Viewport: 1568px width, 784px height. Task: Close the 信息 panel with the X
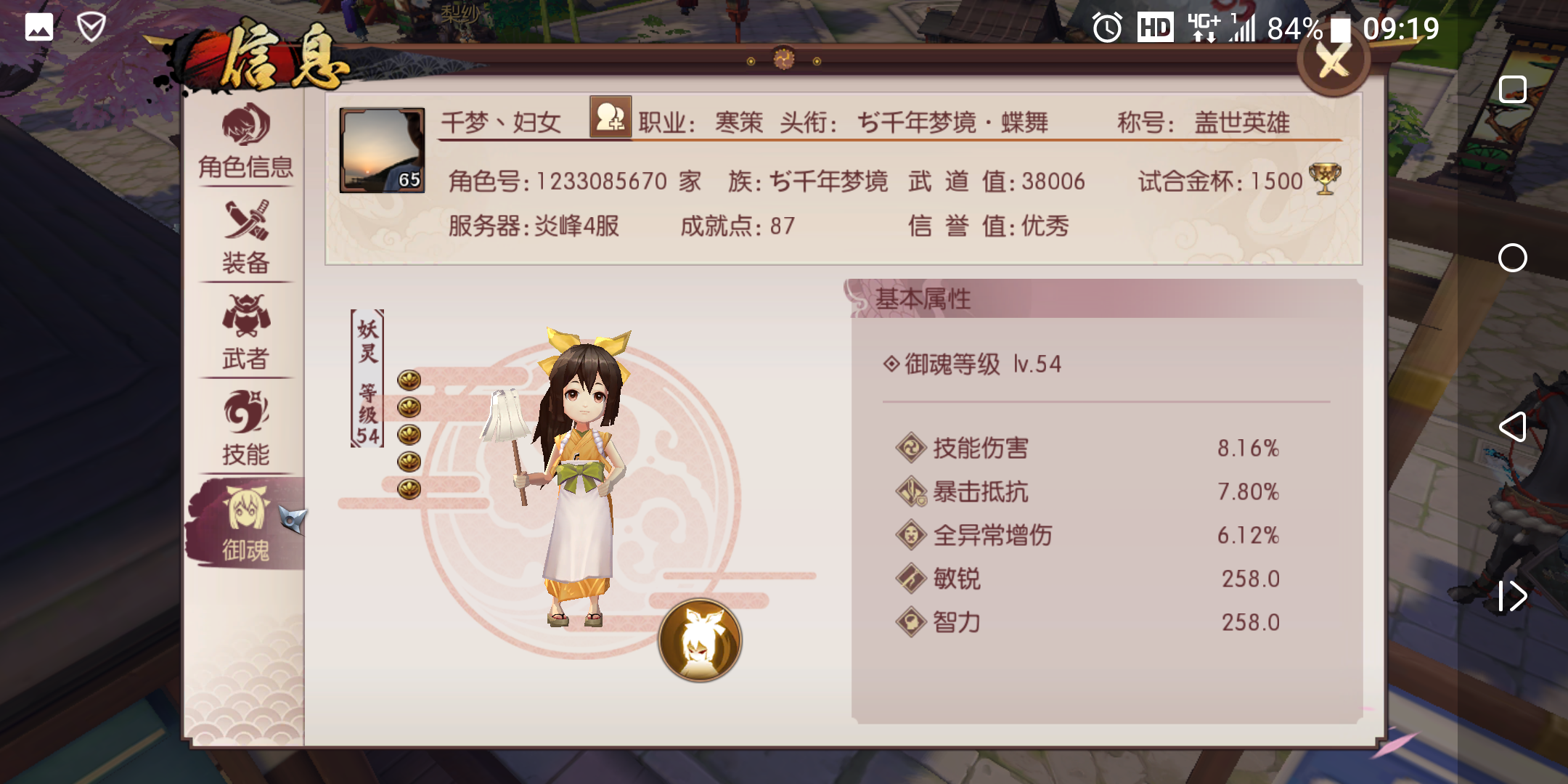click(x=1334, y=61)
